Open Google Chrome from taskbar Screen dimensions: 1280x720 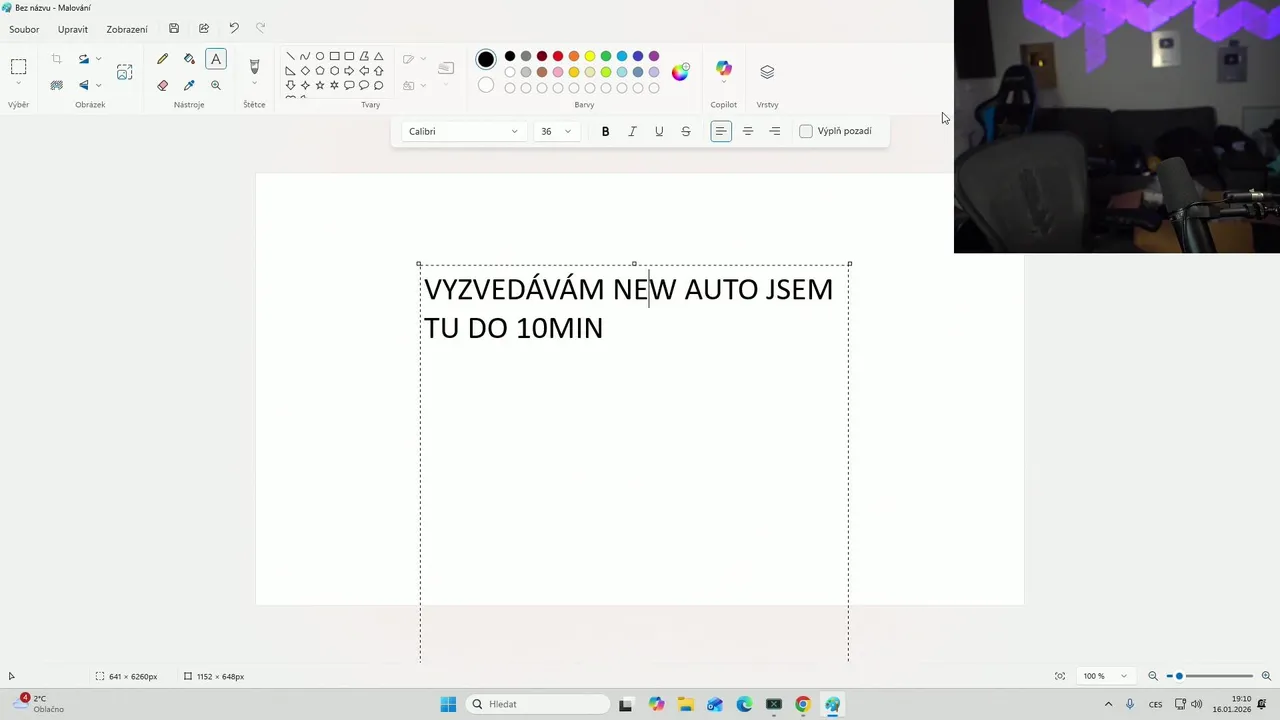(x=802, y=704)
